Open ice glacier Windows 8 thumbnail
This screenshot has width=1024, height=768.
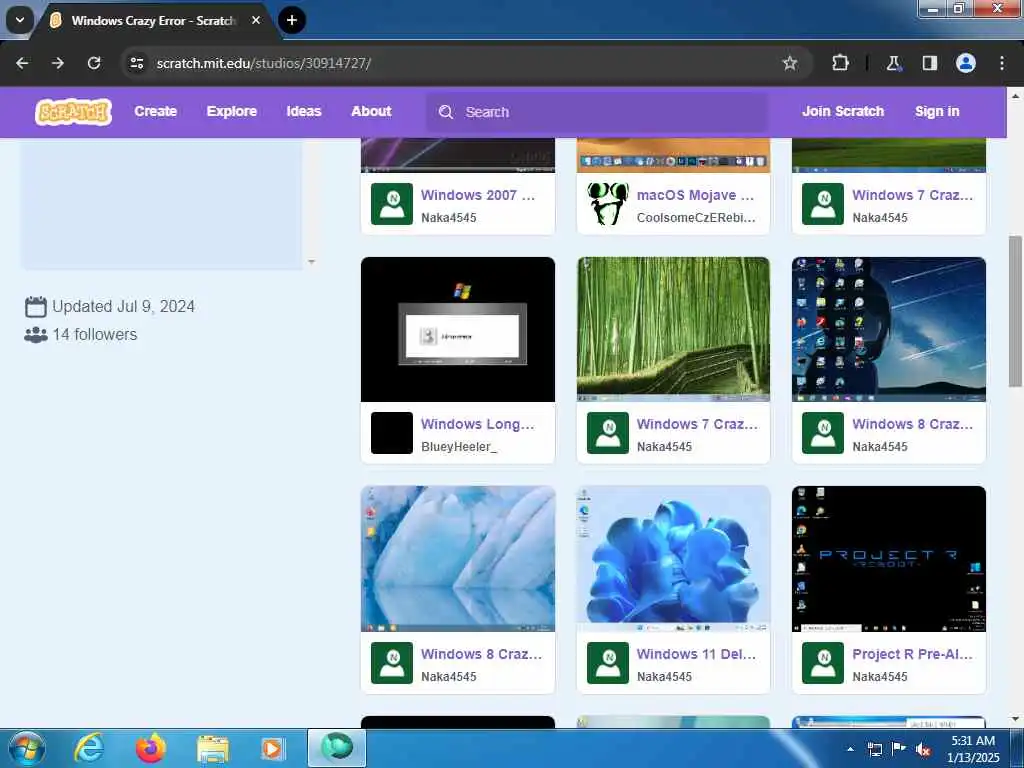tap(458, 558)
